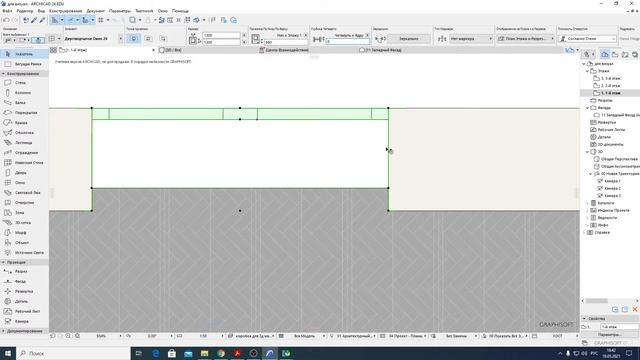Screen dimensions: 640x360
Task: Open the Конструирование menu
Action: [x=65, y=11]
